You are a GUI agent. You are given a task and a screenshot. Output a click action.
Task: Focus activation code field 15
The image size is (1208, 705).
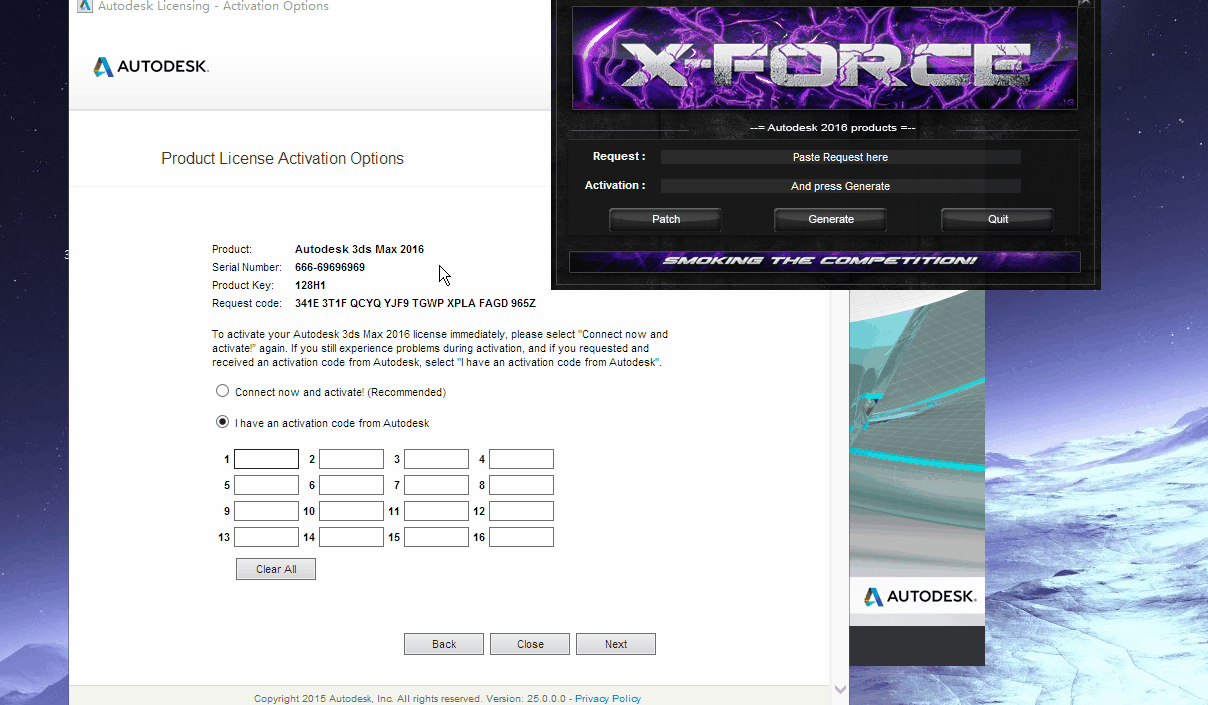pyautogui.click(x=436, y=537)
